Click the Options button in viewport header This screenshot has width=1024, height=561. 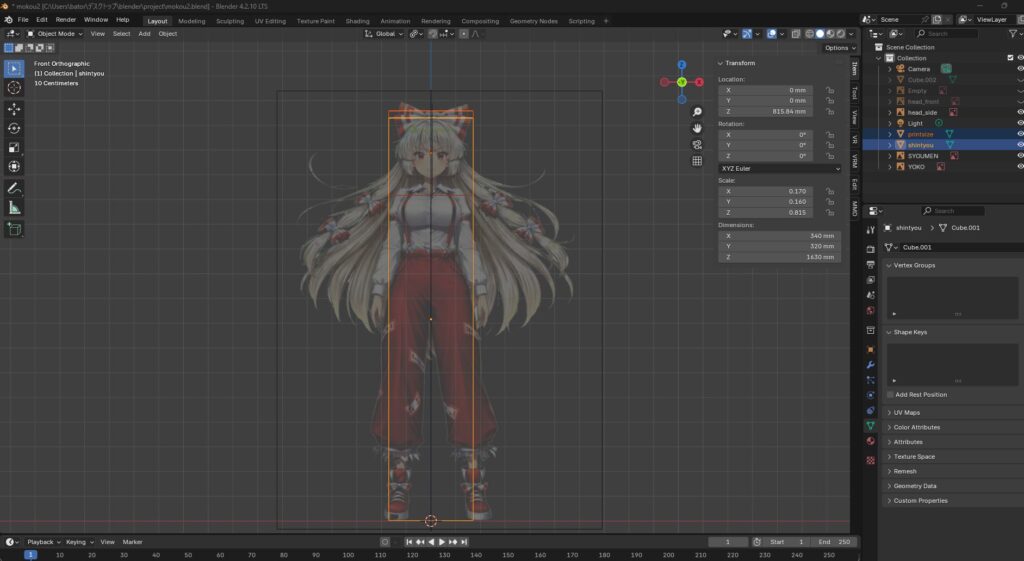pyautogui.click(x=838, y=47)
